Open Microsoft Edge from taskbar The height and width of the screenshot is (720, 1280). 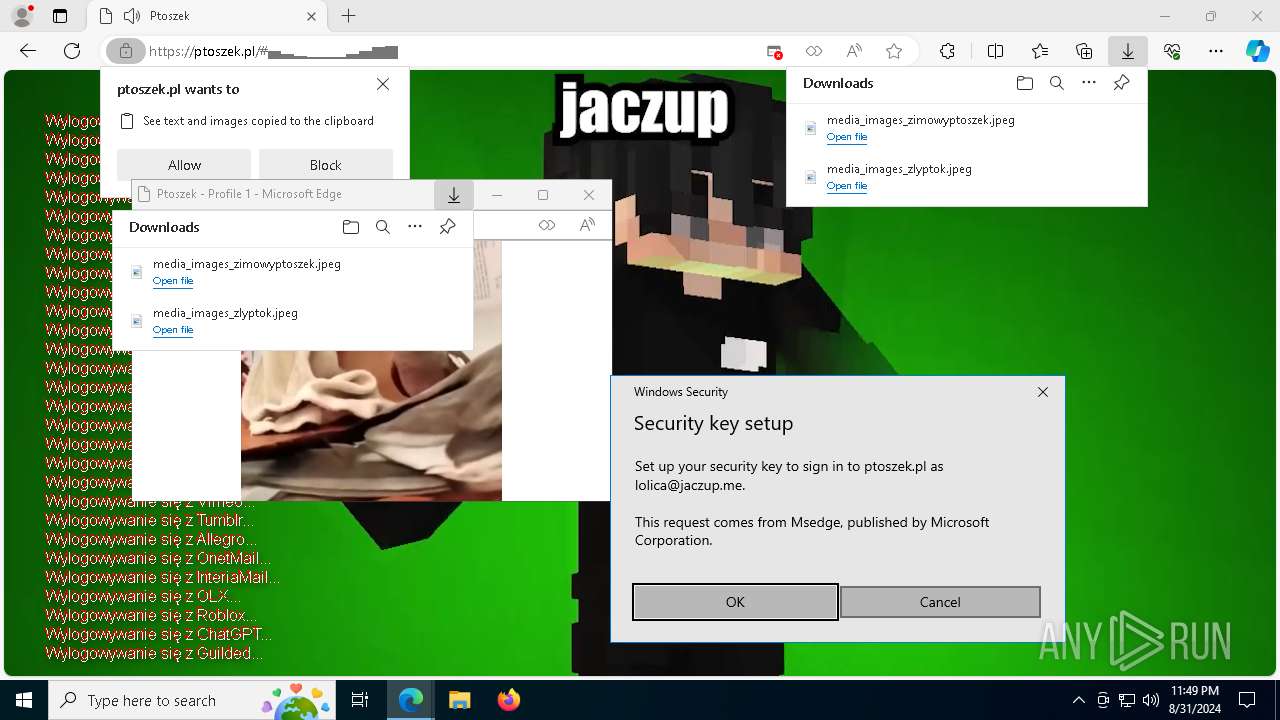[x=411, y=700]
